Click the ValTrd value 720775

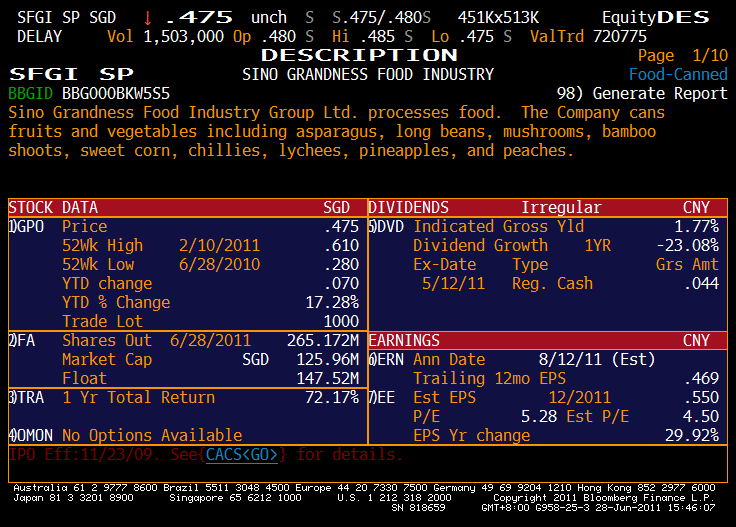(x=620, y=37)
